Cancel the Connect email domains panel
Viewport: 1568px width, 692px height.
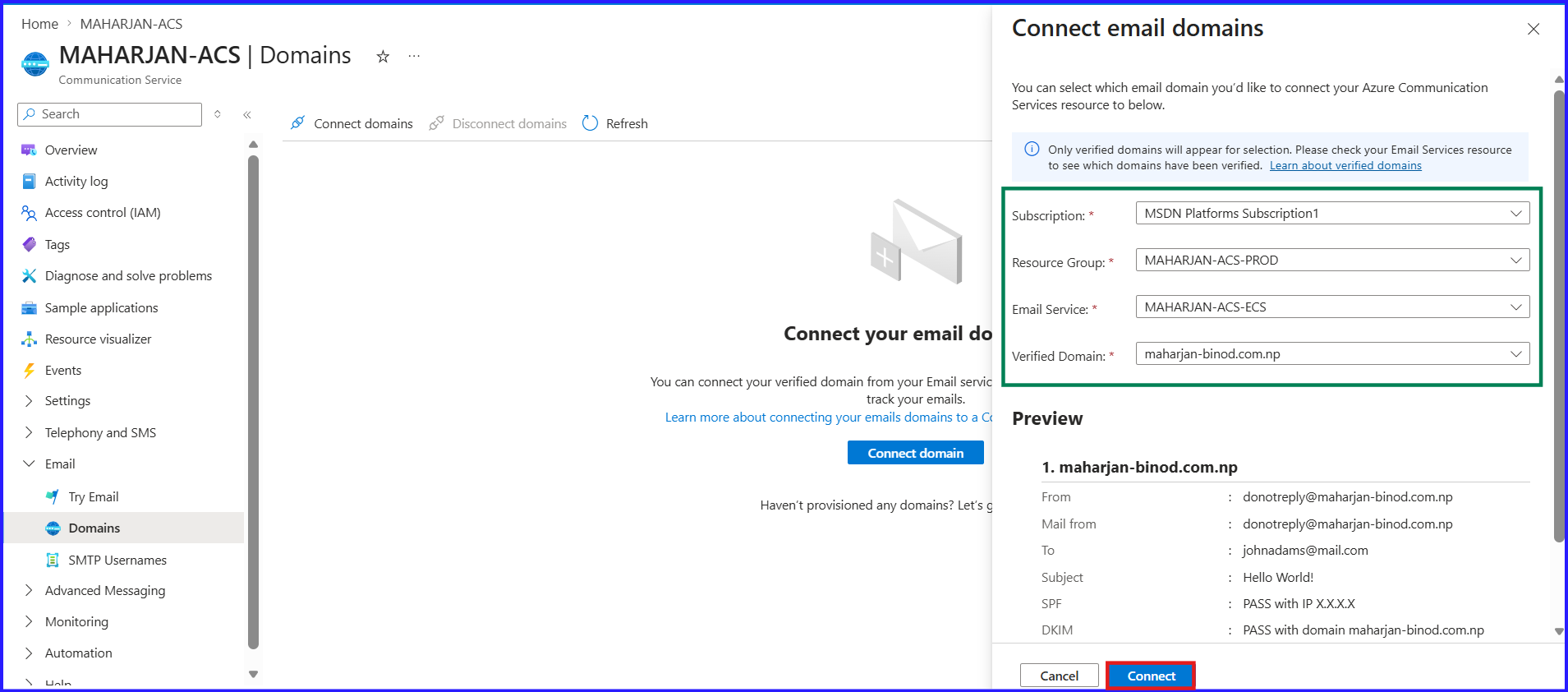(1059, 676)
